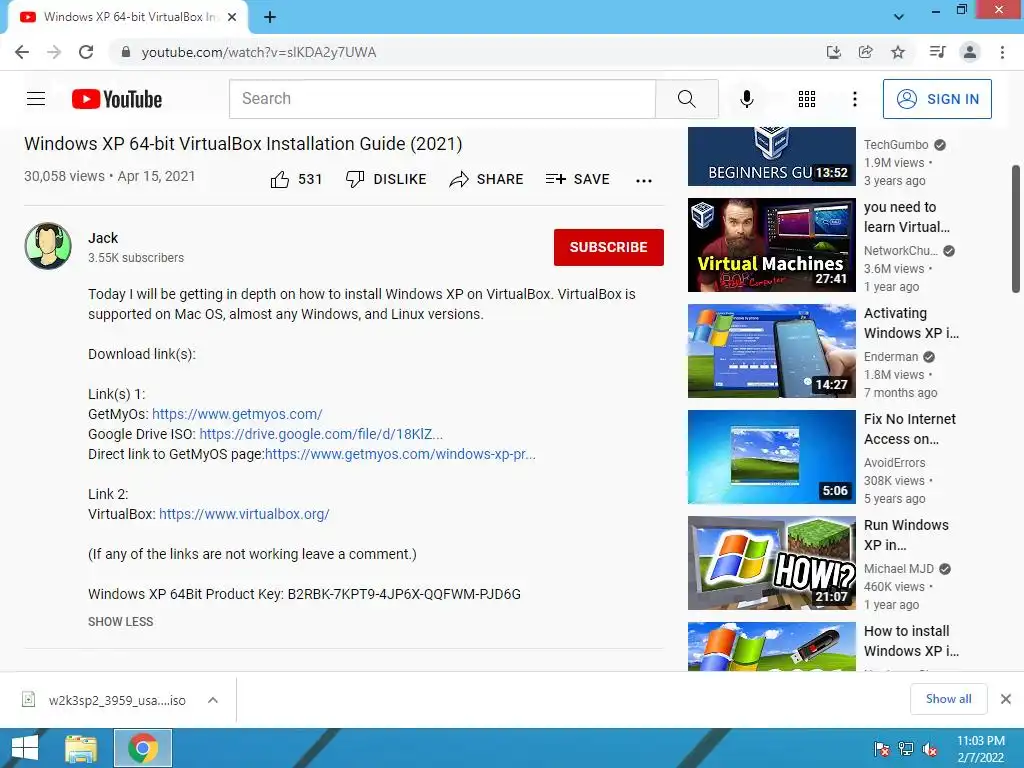Open the TechGumbo channel name
The width and height of the screenshot is (1024, 768).
(896, 145)
